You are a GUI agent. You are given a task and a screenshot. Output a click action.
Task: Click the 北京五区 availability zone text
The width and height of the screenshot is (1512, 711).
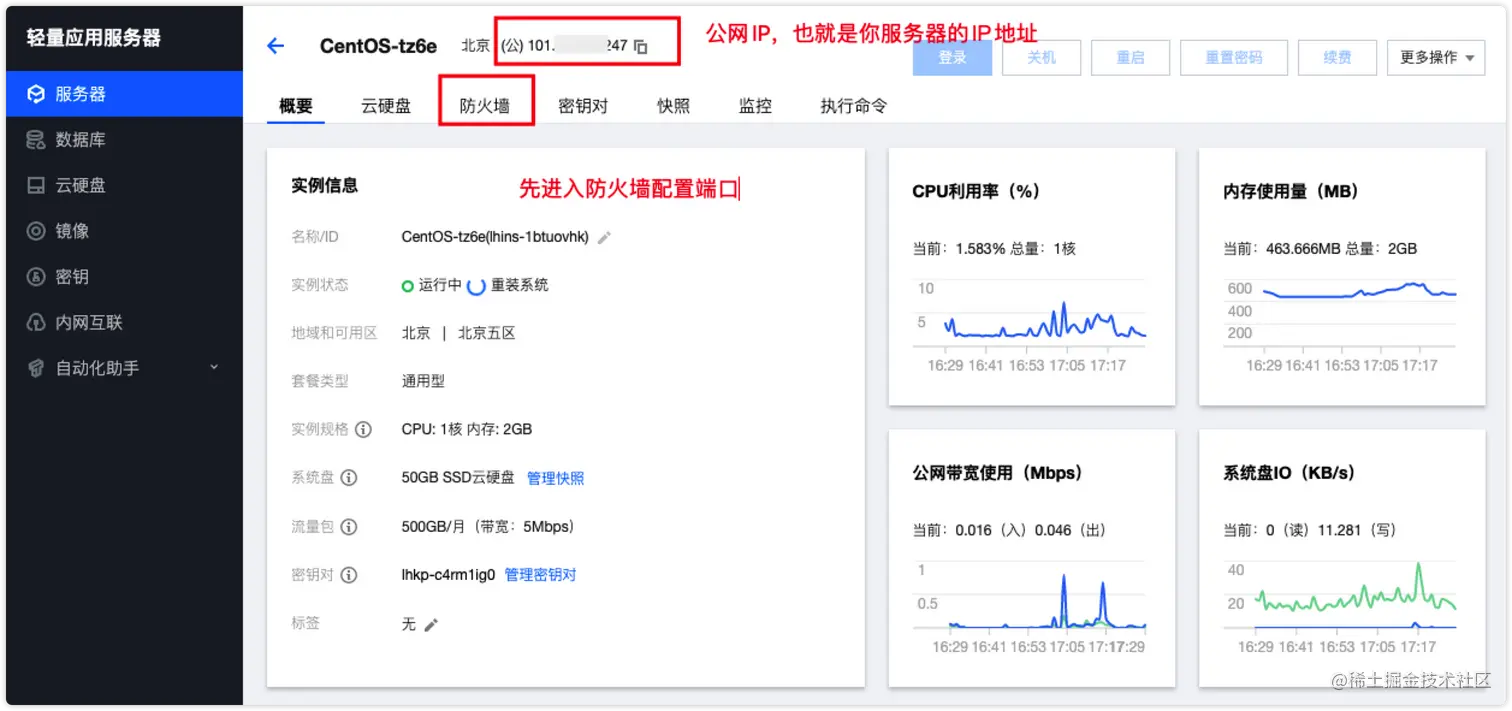486,333
